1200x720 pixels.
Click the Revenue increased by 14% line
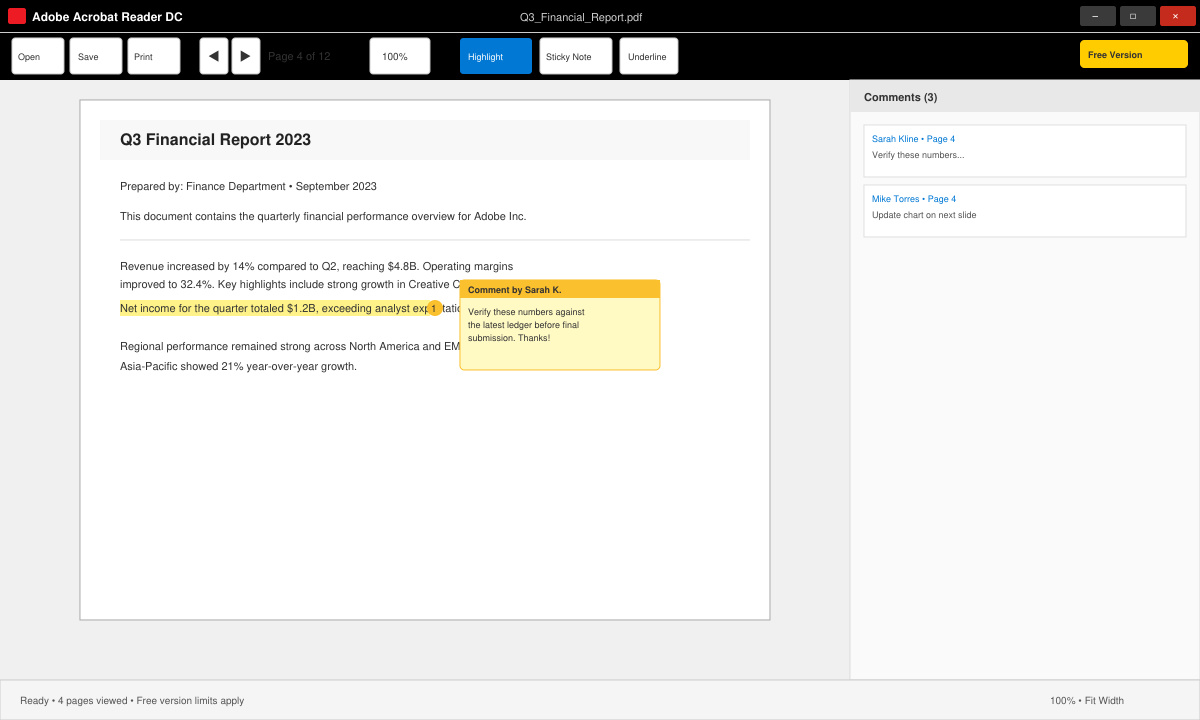[x=316, y=266]
